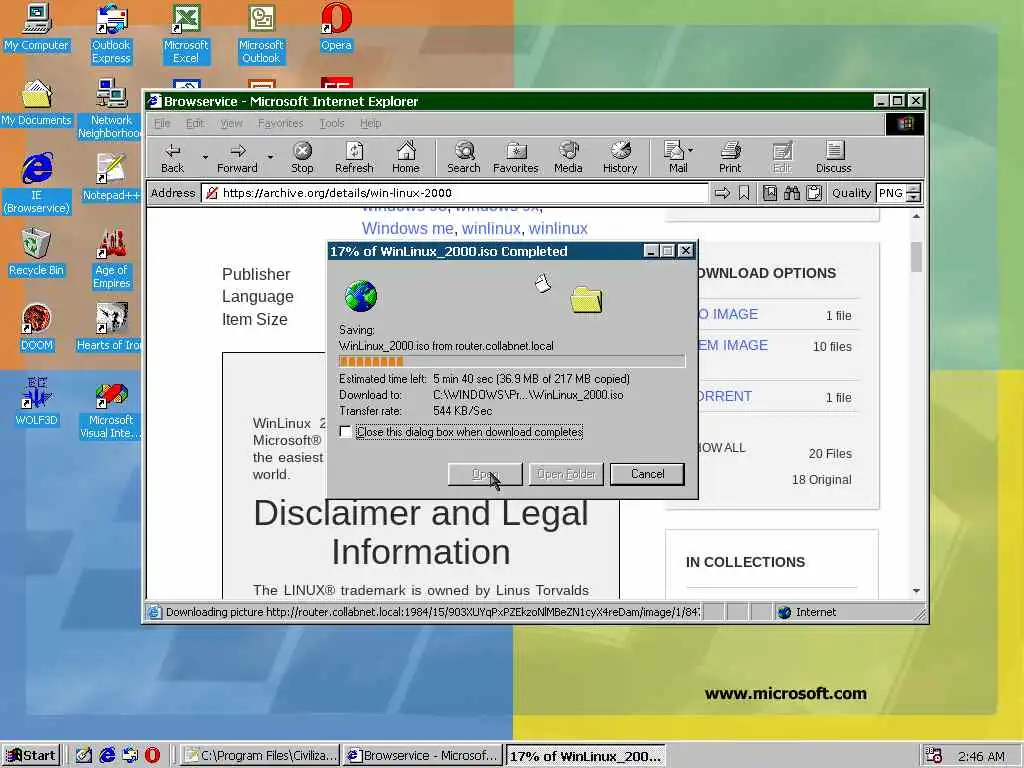Select the Opera desktop shortcut
This screenshot has height=768, width=1024.
(x=336, y=28)
